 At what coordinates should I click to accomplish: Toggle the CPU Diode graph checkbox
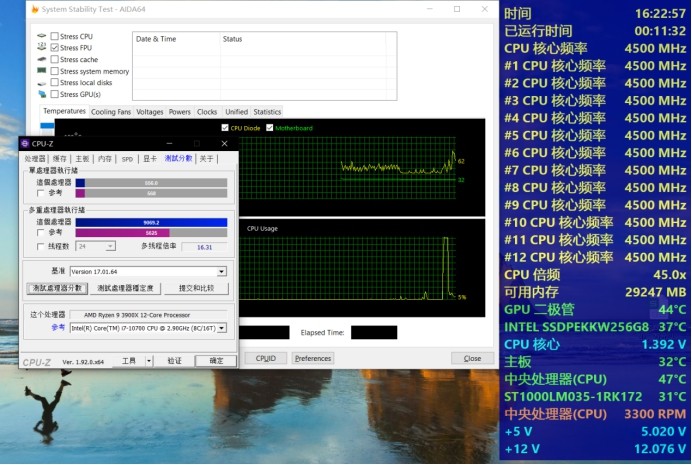point(225,128)
